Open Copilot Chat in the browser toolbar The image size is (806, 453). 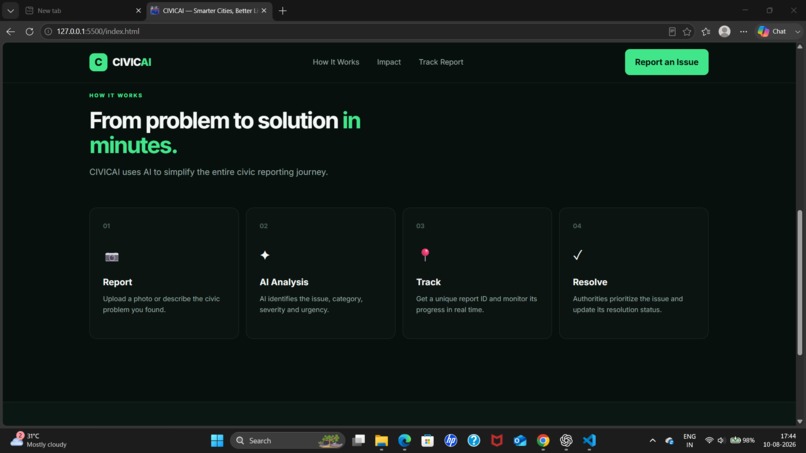pos(773,31)
